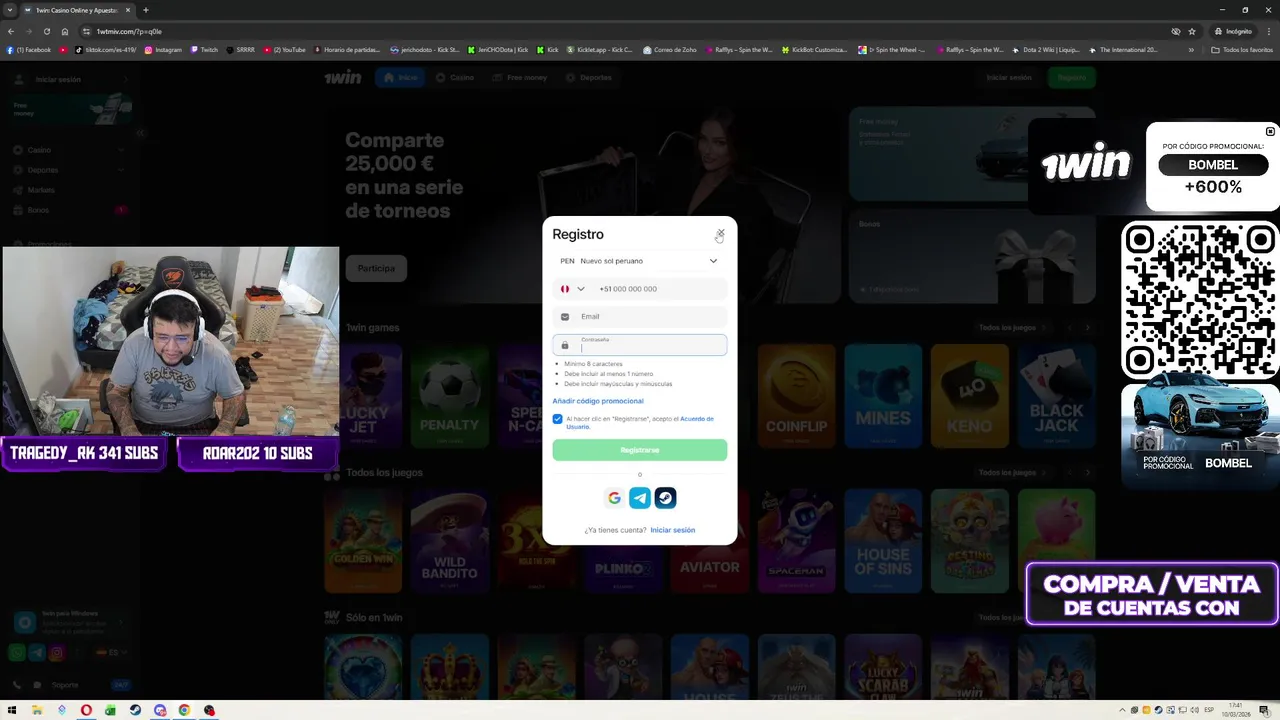Click the Instagram icon in sidebar footer
The image size is (1280, 720).
pyautogui.click(x=57, y=653)
